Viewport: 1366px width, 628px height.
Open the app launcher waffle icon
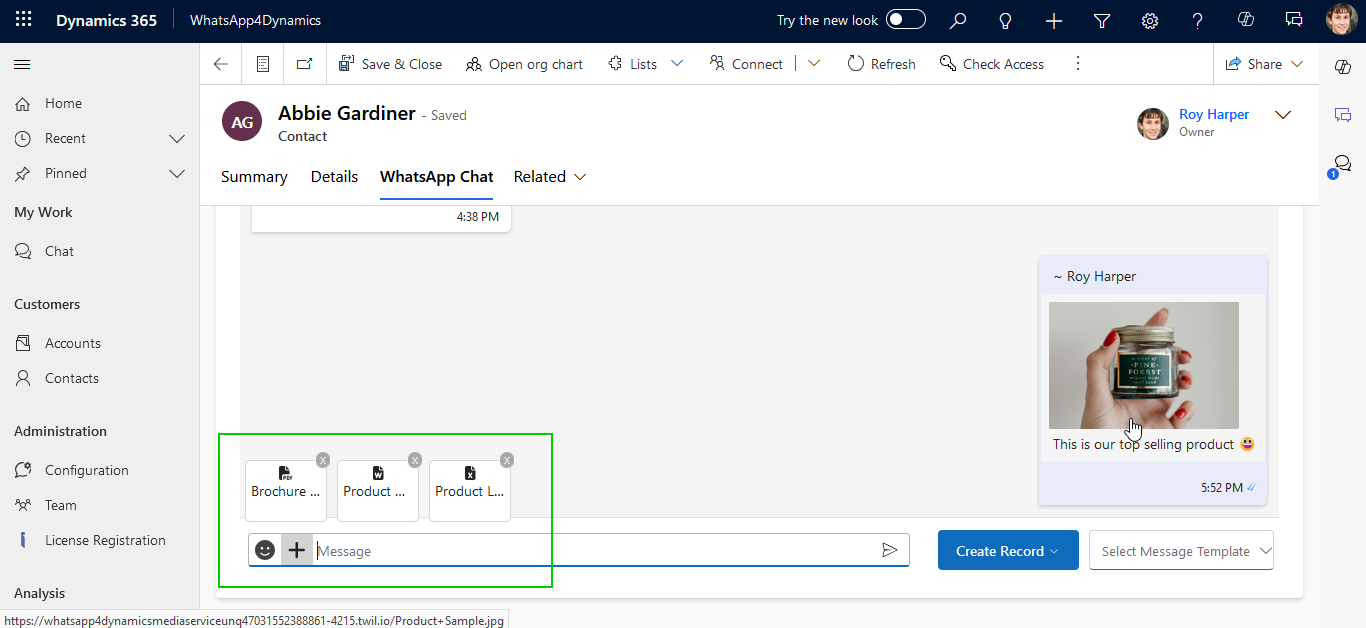(x=23, y=20)
